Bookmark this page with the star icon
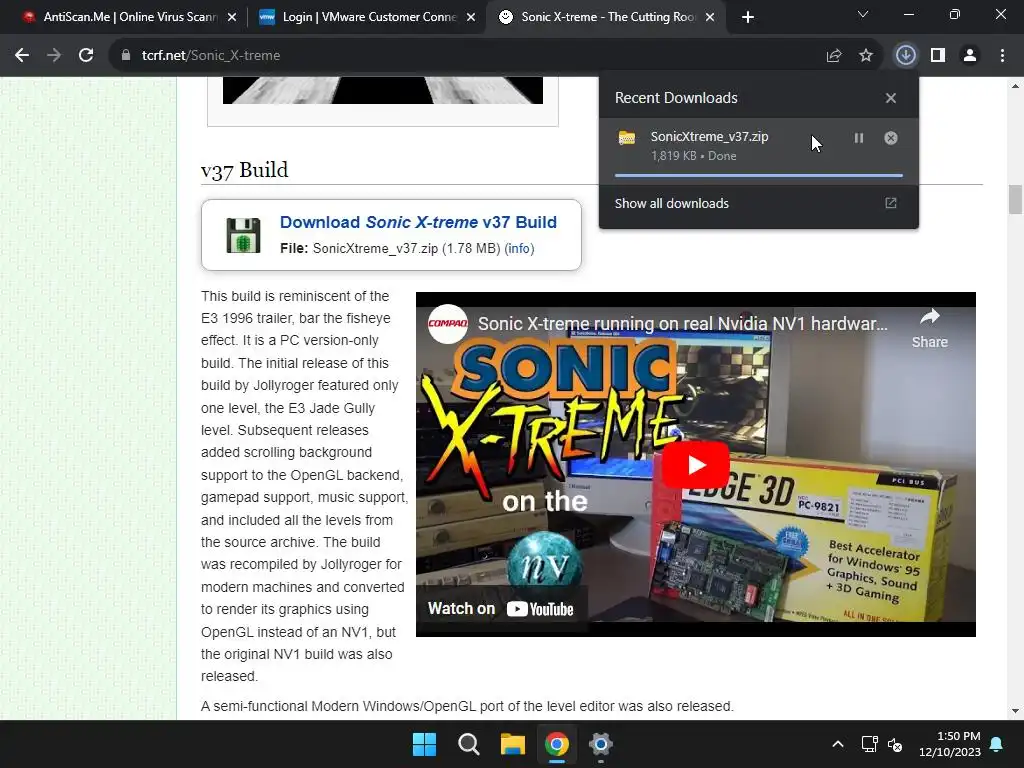The width and height of the screenshot is (1024, 768). coord(866,56)
